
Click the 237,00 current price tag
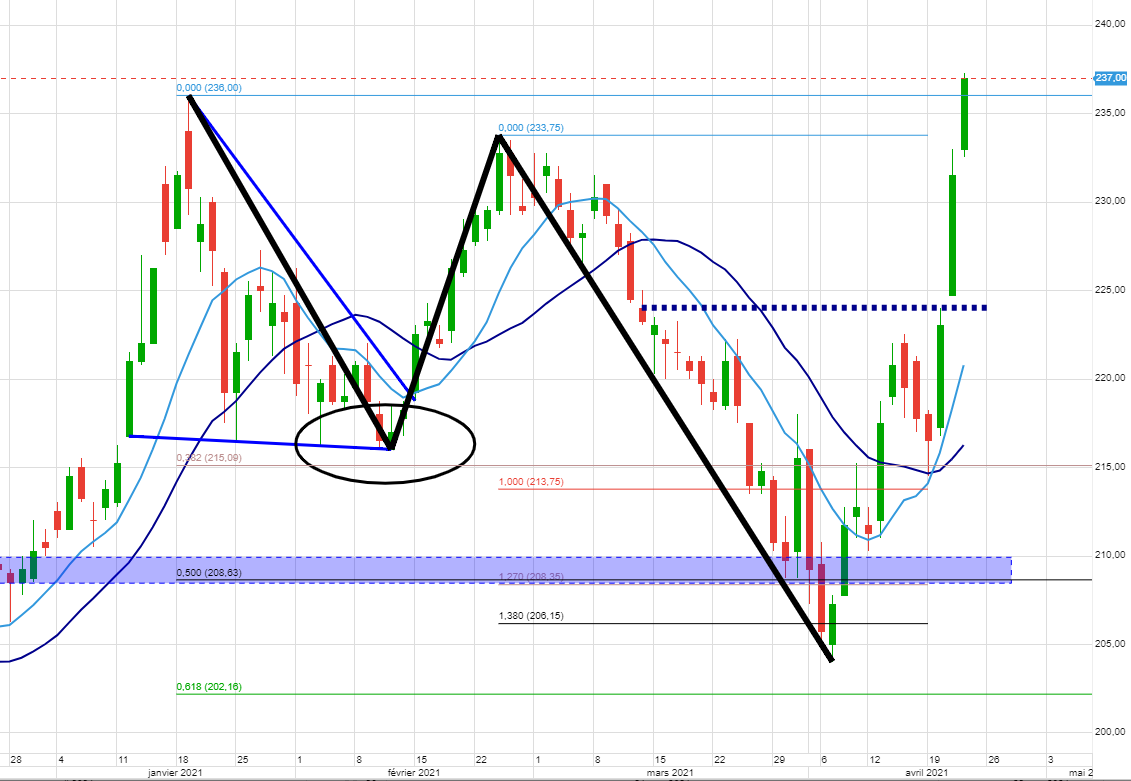[1112, 77]
